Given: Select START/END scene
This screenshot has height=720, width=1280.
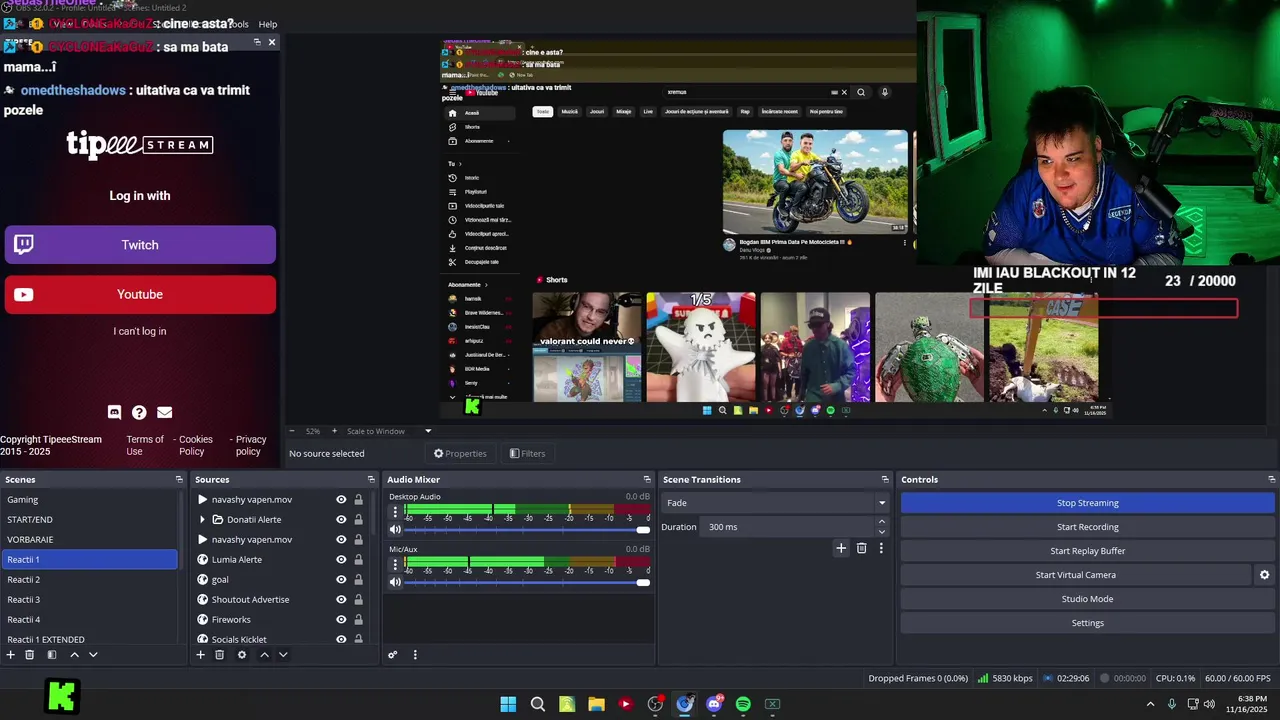Looking at the screenshot, I should tap(90, 520).
